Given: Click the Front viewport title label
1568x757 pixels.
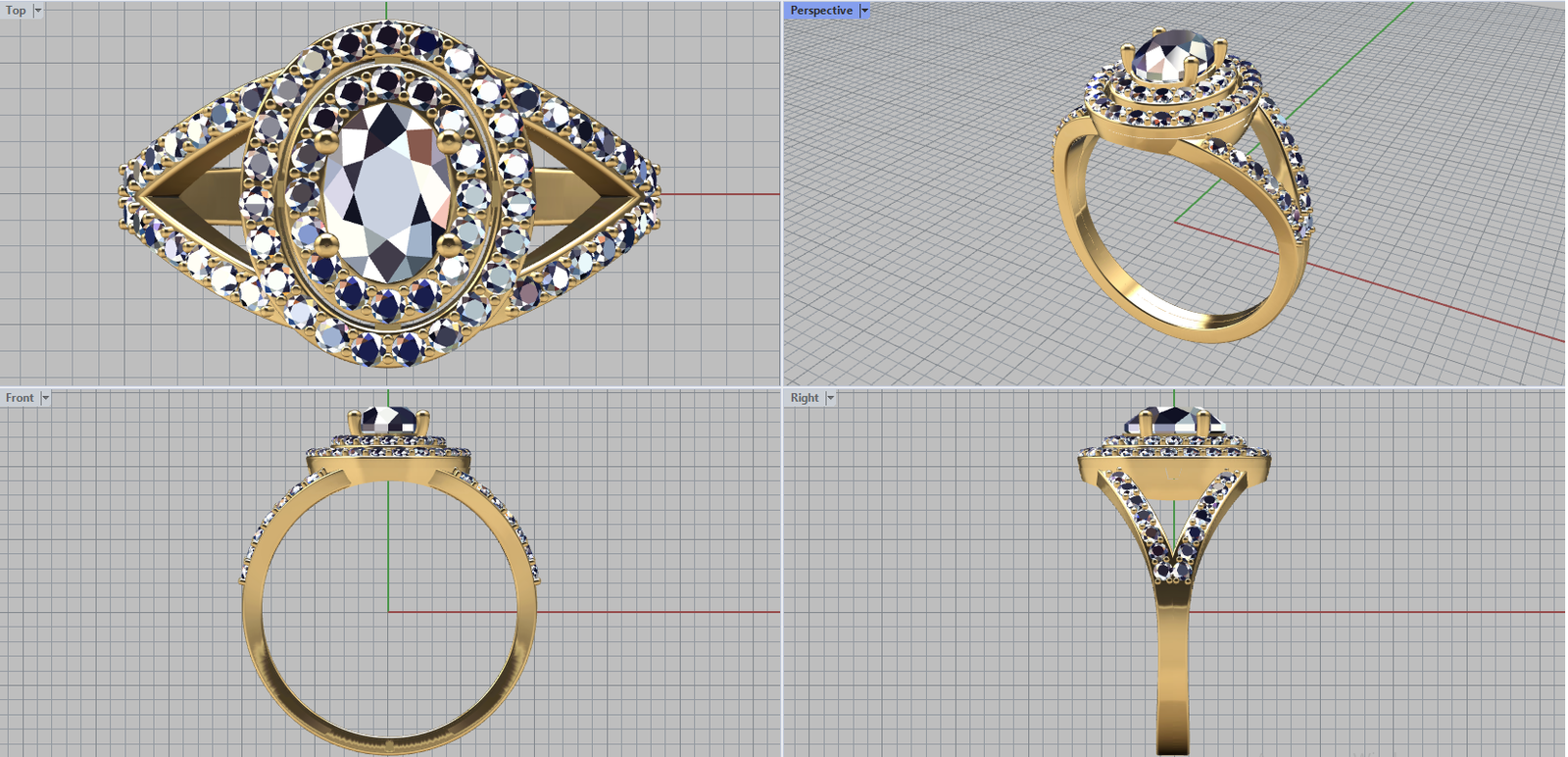Looking at the screenshot, I should (x=19, y=398).
